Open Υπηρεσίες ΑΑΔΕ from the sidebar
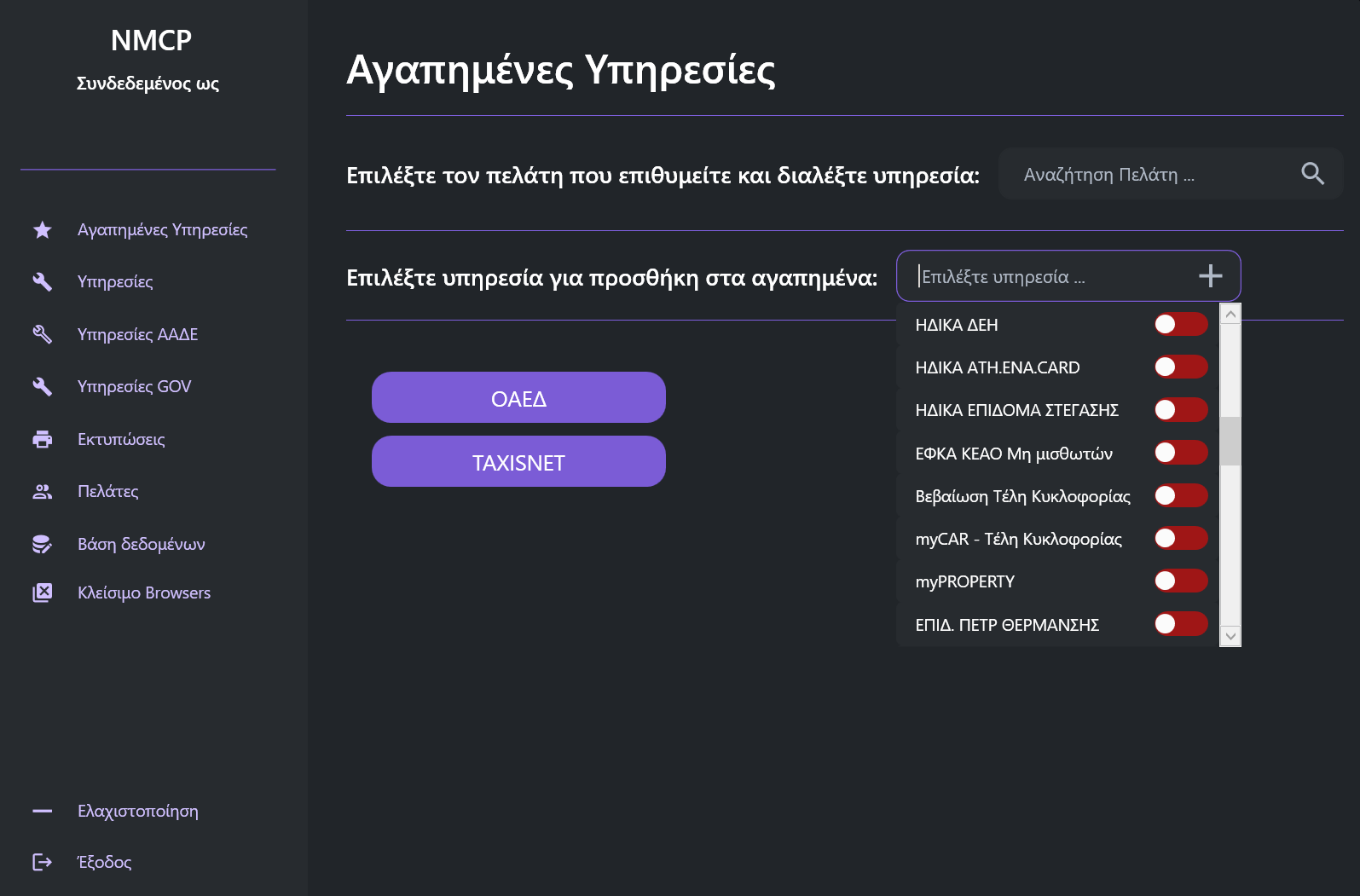The width and height of the screenshot is (1360, 896). click(137, 334)
